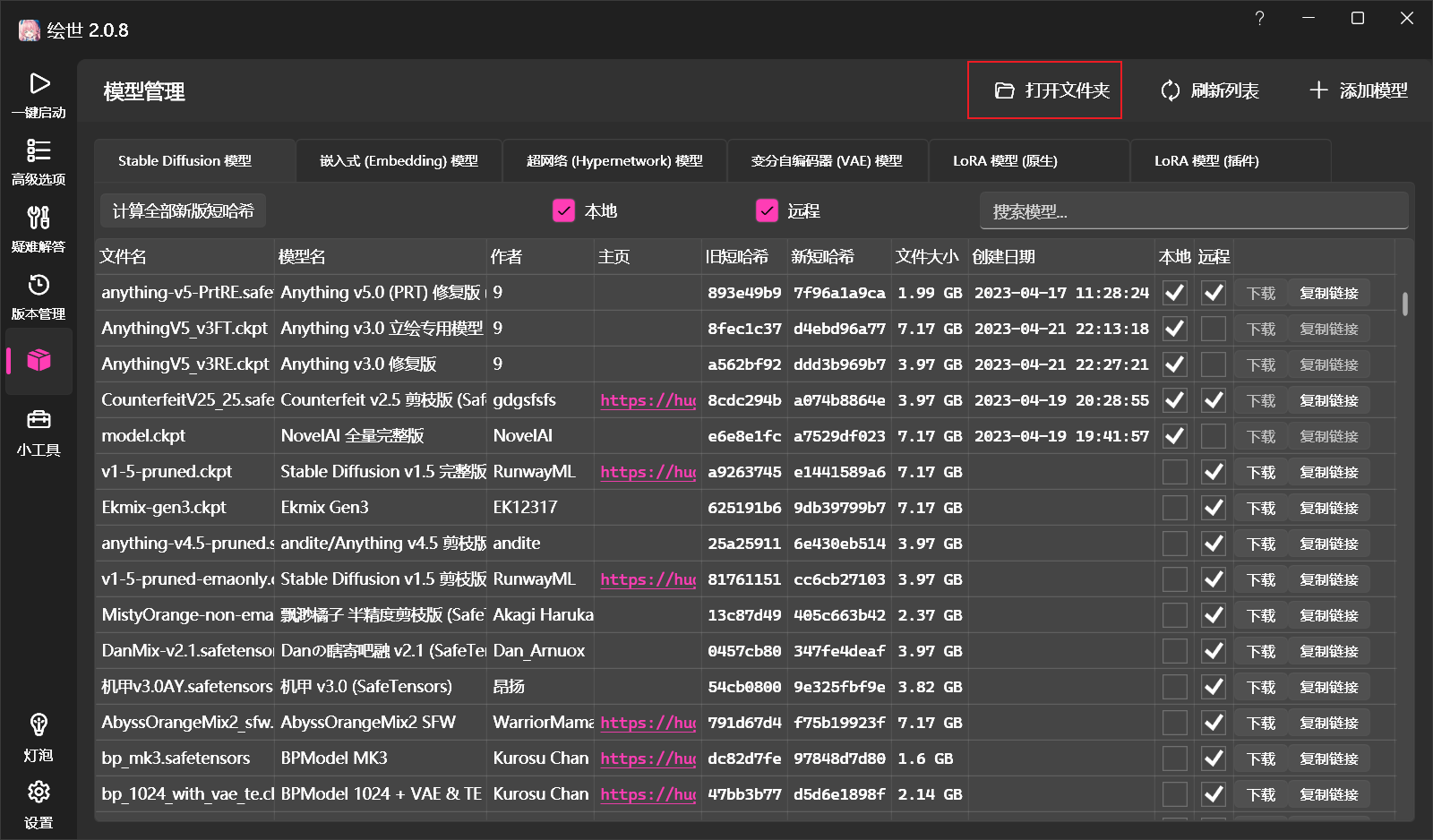Image resolution: width=1433 pixels, height=840 pixels.
Task: Switch to the VAE (变分自编码器) models tab
Action: tap(826, 161)
